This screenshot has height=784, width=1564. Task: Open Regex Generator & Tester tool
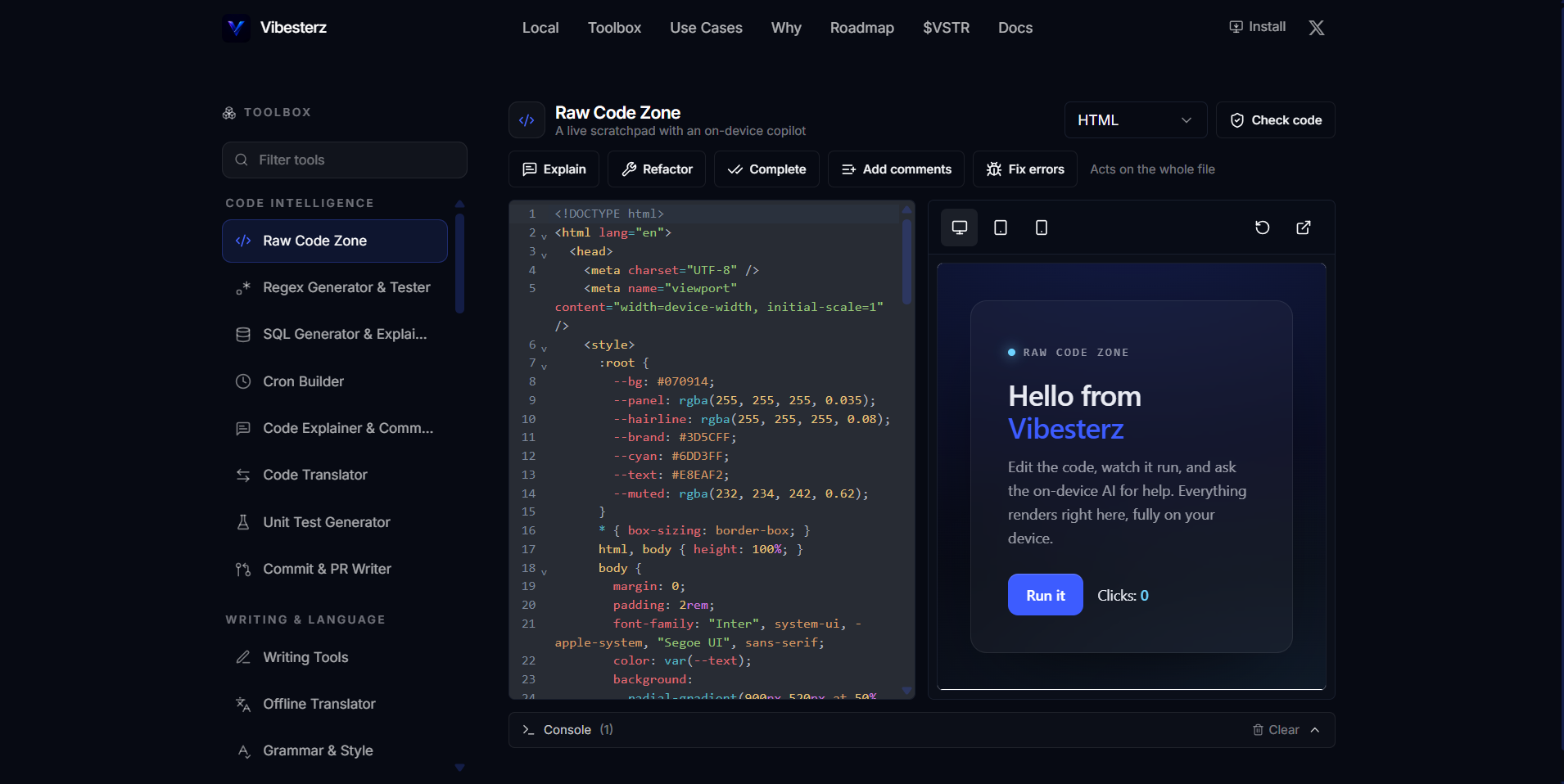tap(335, 287)
